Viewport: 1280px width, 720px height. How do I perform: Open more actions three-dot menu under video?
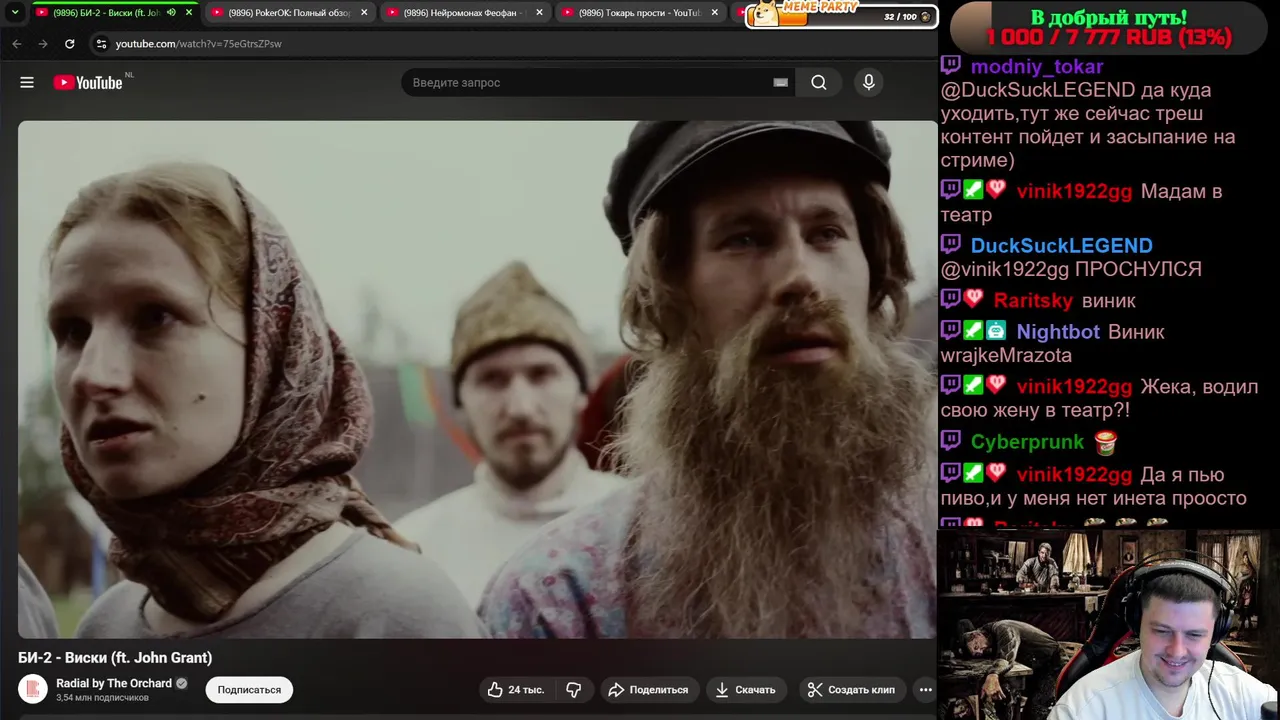tap(925, 689)
